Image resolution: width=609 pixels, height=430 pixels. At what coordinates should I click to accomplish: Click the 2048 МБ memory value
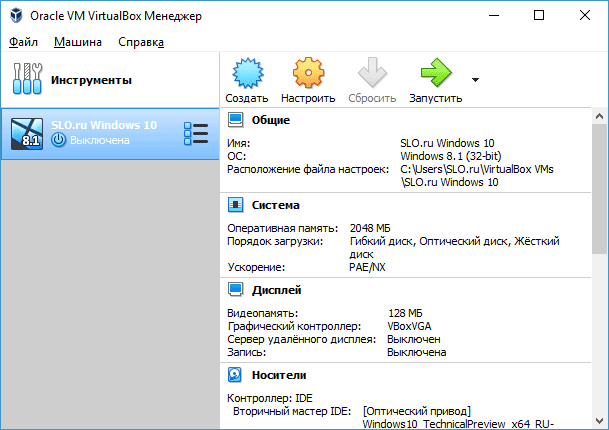[370, 228]
